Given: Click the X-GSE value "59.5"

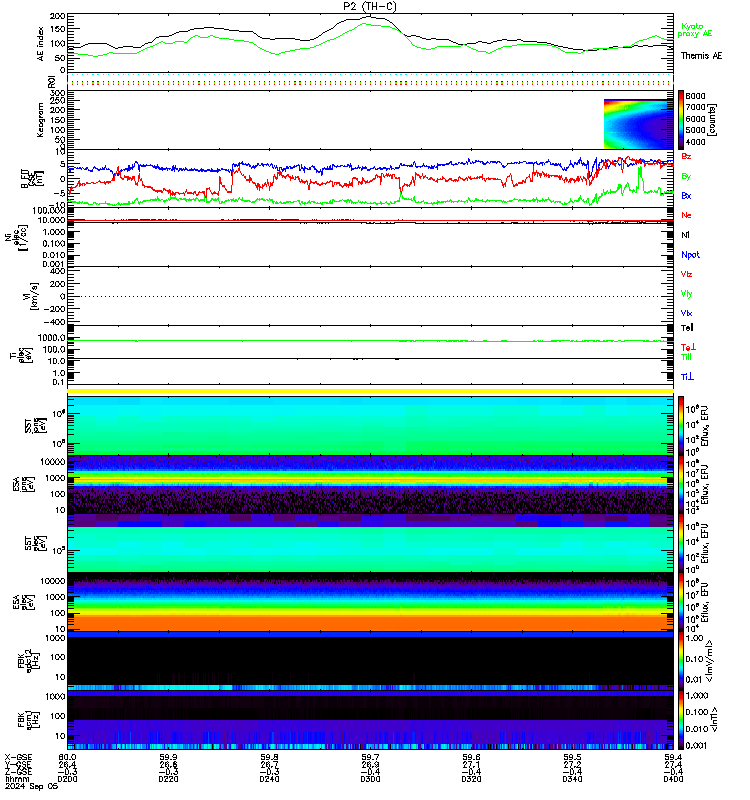Looking at the screenshot, I should tap(572, 757).
